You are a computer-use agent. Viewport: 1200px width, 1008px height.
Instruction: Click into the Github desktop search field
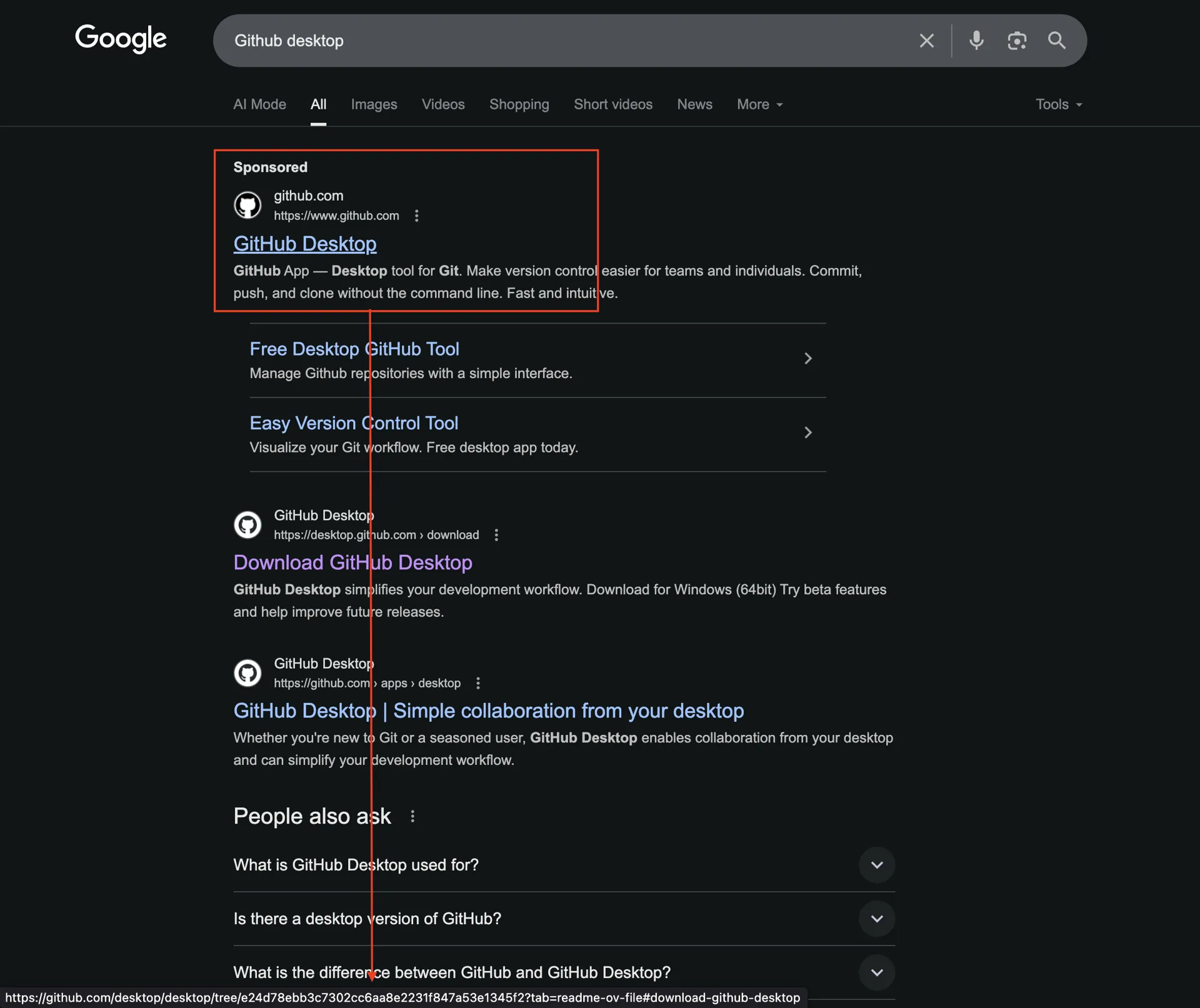pos(562,41)
